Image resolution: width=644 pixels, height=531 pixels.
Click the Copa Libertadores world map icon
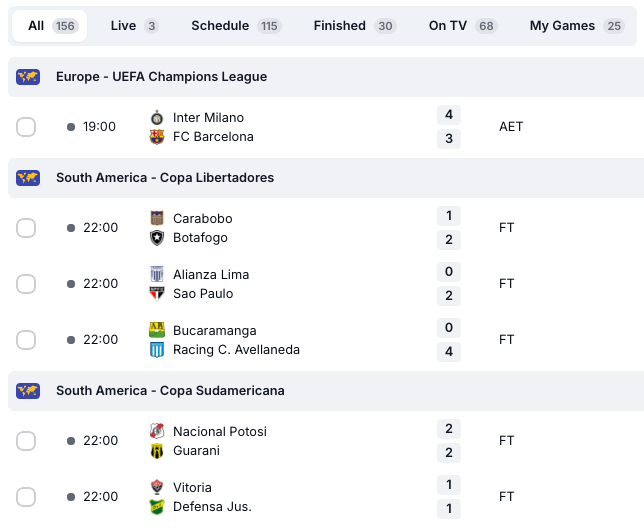[x=28, y=178]
